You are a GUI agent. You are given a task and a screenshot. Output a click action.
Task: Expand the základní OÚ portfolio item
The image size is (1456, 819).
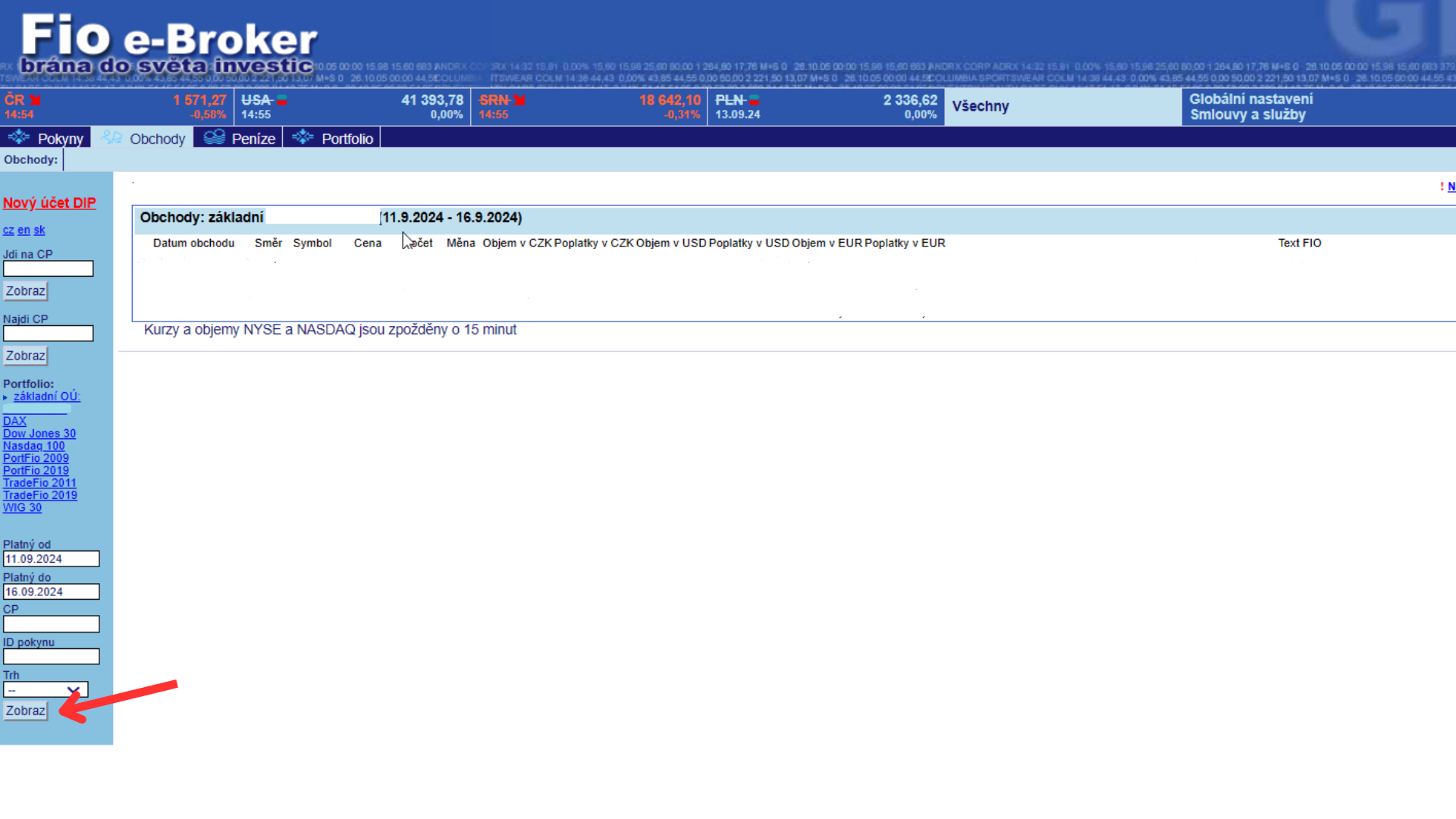pyautogui.click(x=45, y=397)
